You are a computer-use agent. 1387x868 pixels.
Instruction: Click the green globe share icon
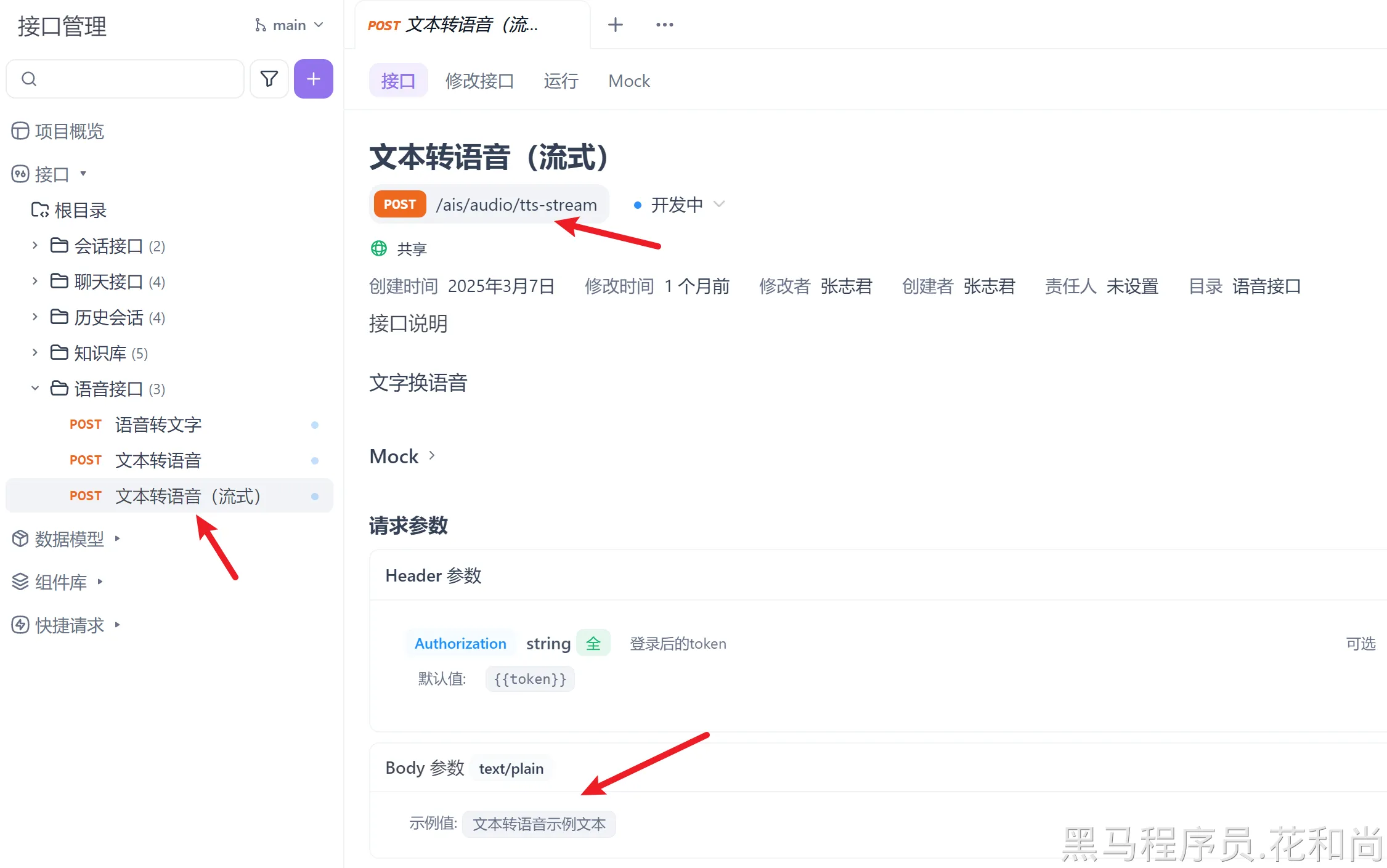(378, 248)
